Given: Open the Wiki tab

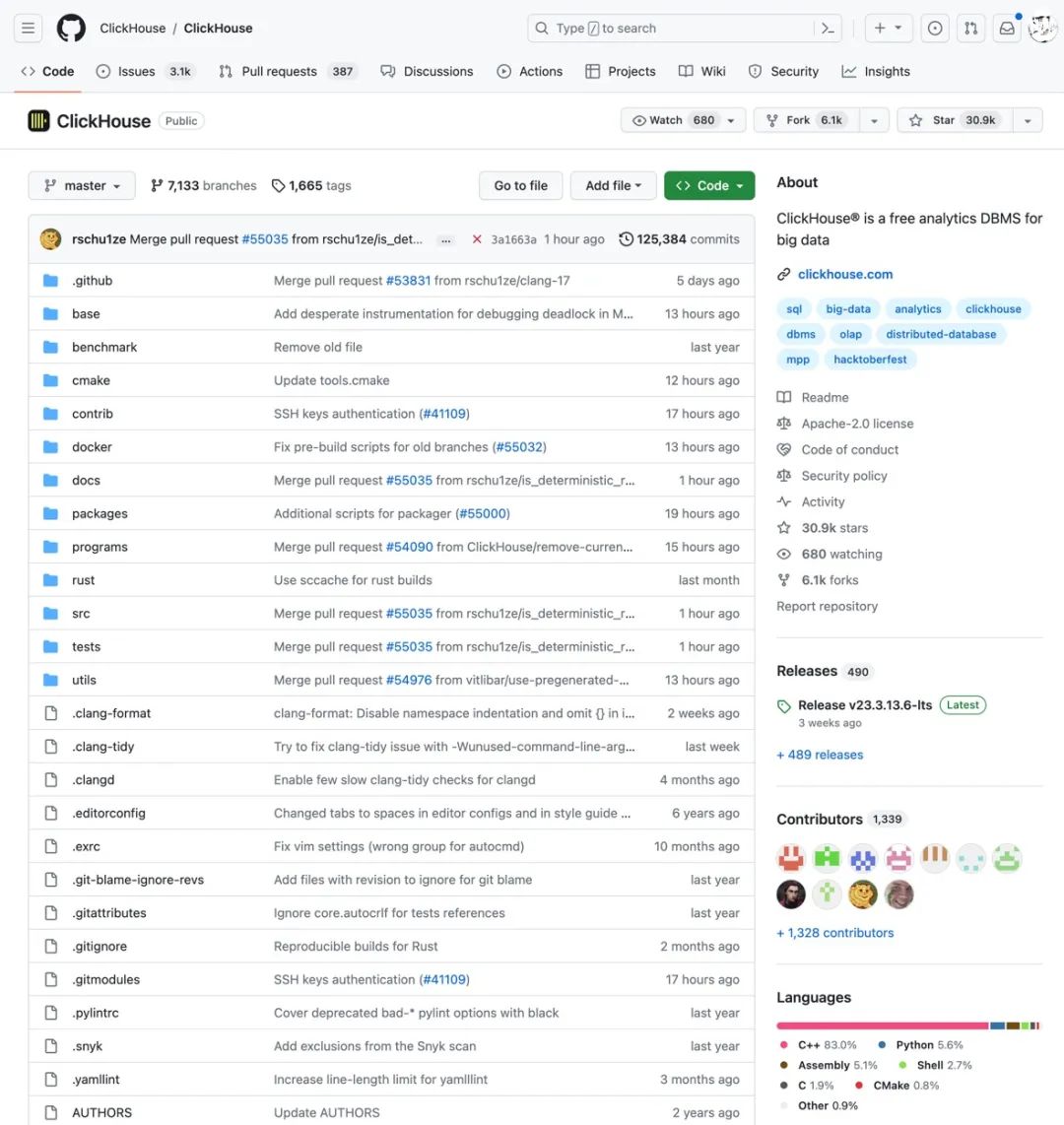Looking at the screenshot, I should 702,72.
